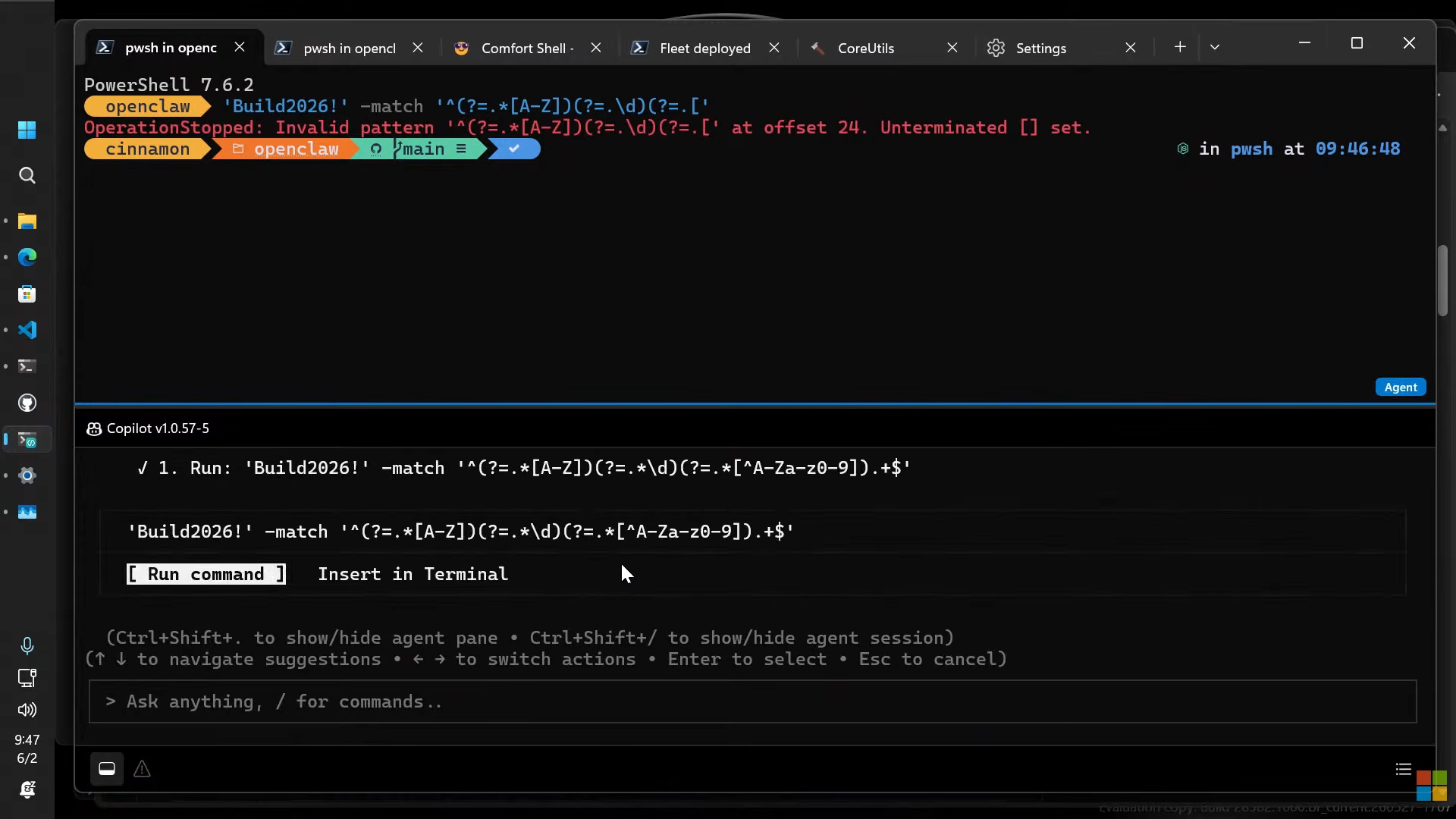
Task: Switch to the Comfort Shell tab
Action: pos(527,48)
